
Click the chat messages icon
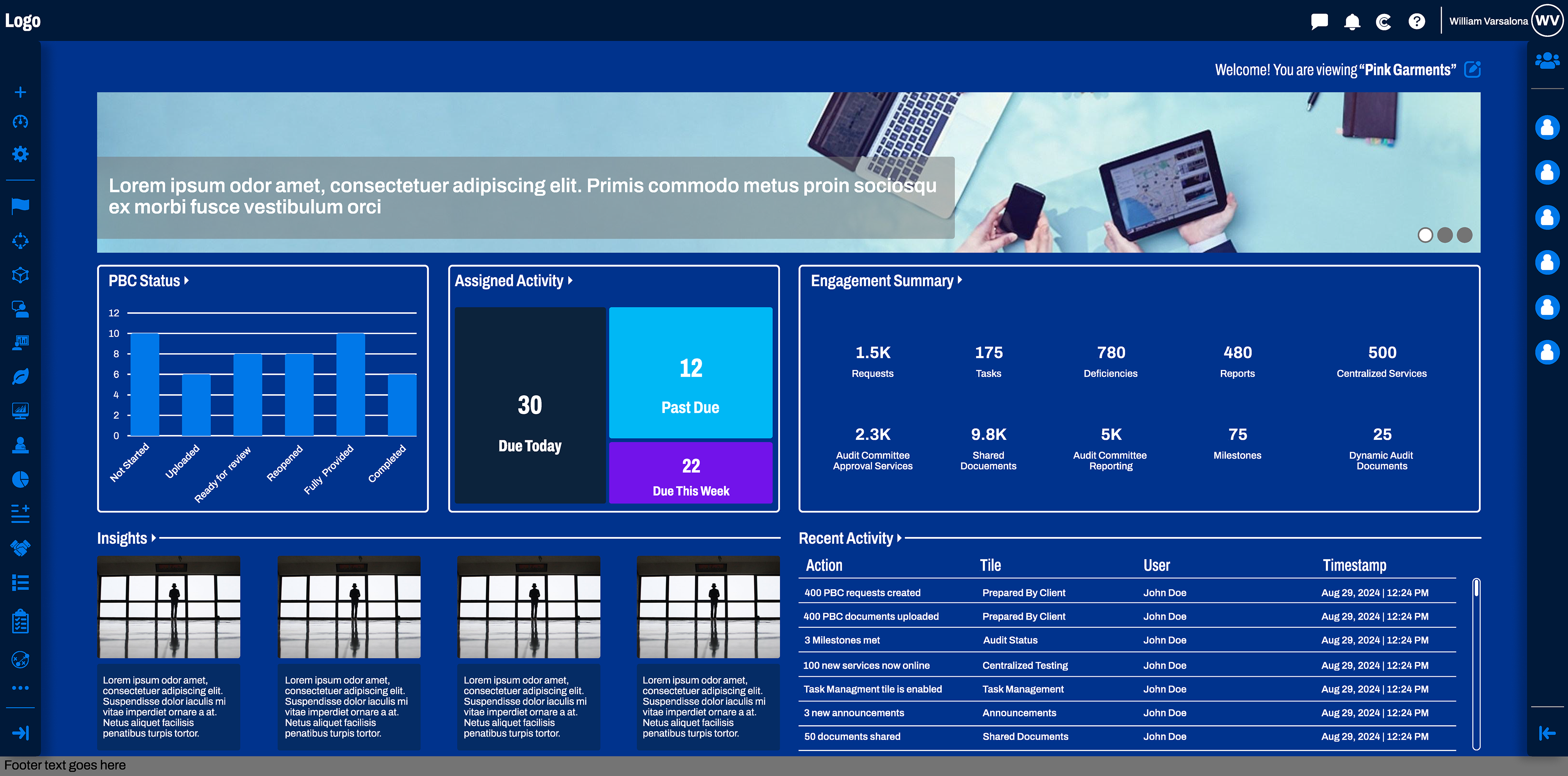pyautogui.click(x=1319, y=22)
